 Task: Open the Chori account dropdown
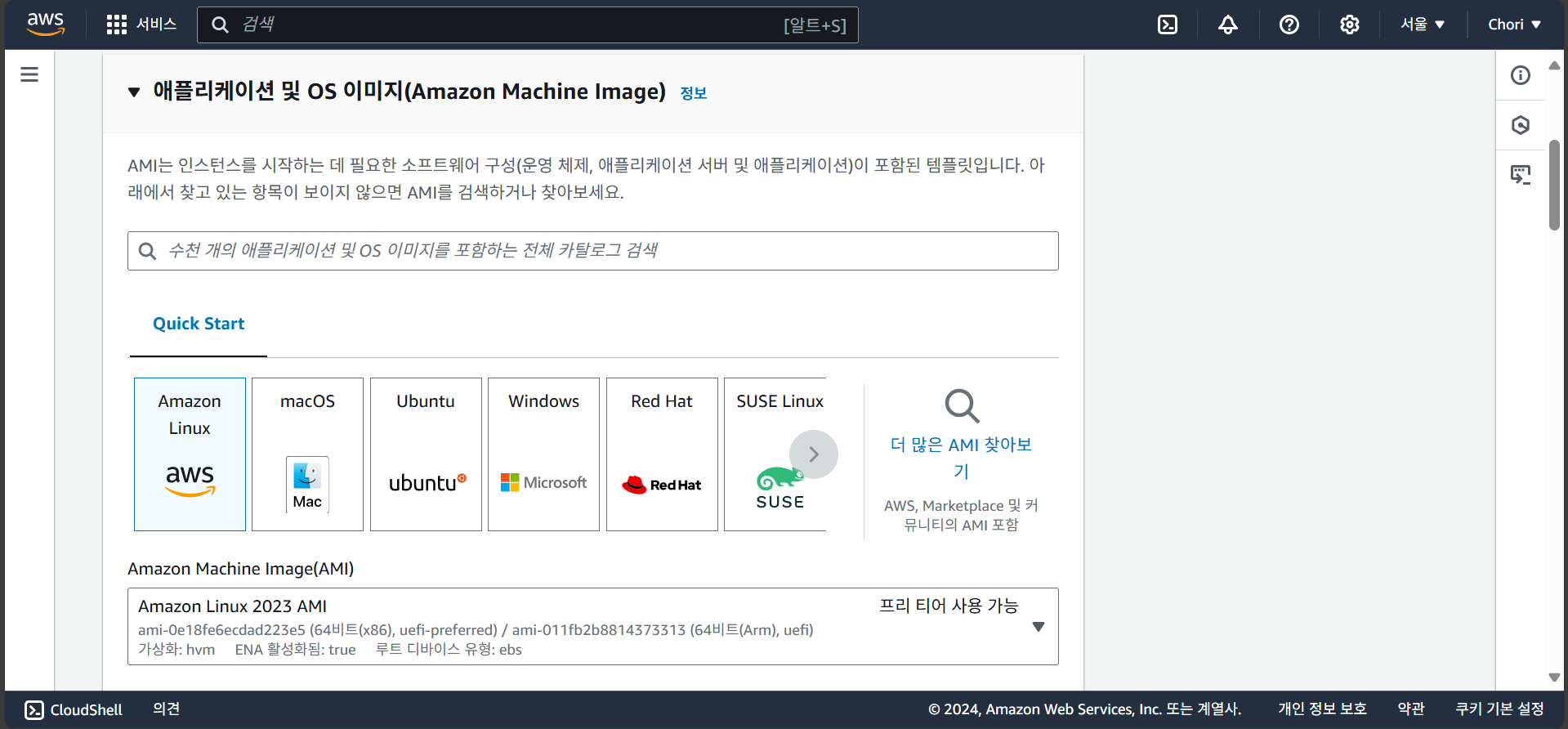(1514, 25)
